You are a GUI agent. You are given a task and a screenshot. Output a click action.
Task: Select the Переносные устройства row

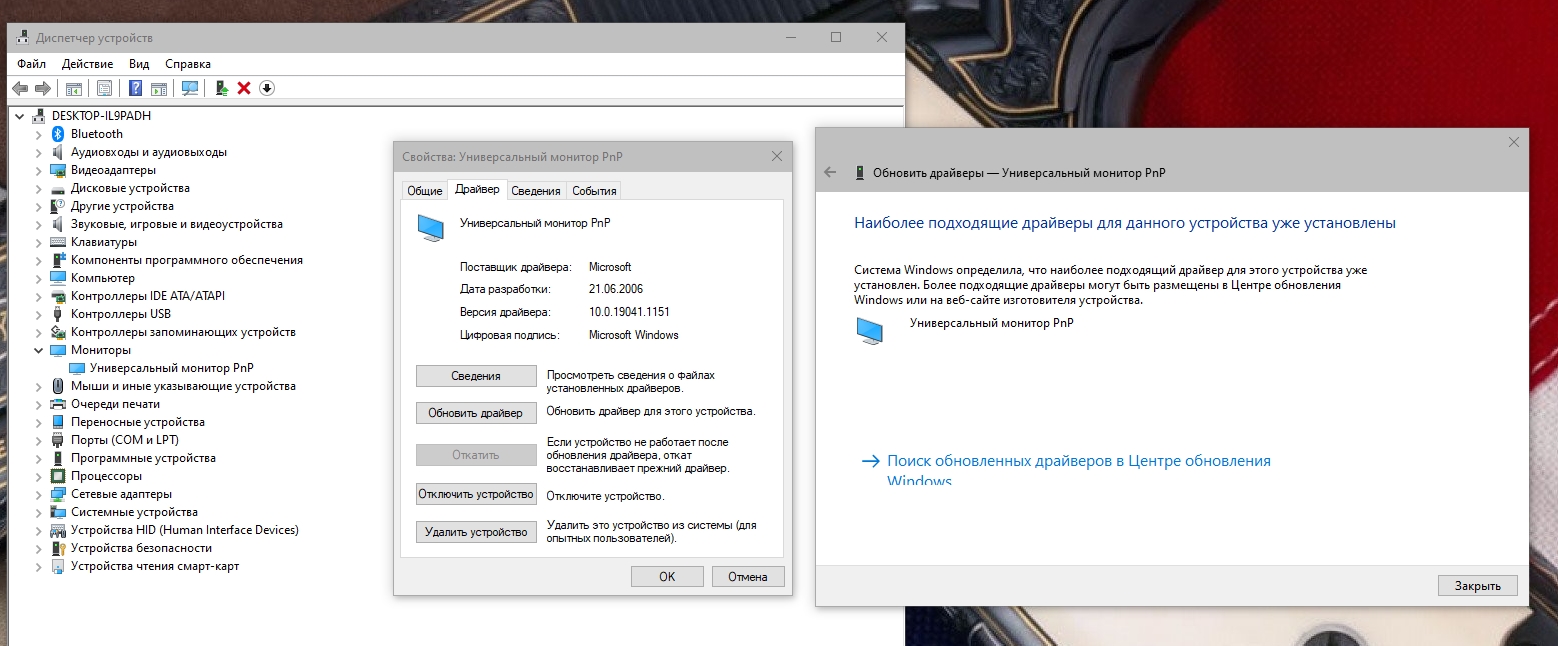(x=137, y=422)
